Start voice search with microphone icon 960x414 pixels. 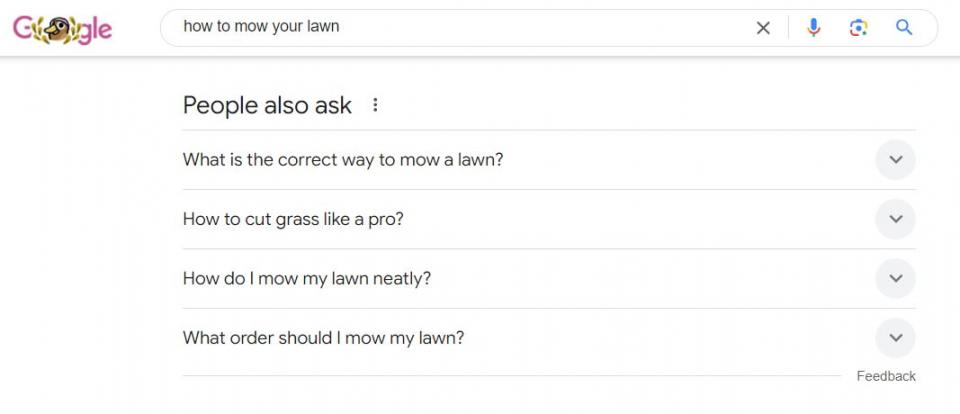pyautogui.click(x=813, y=28)
